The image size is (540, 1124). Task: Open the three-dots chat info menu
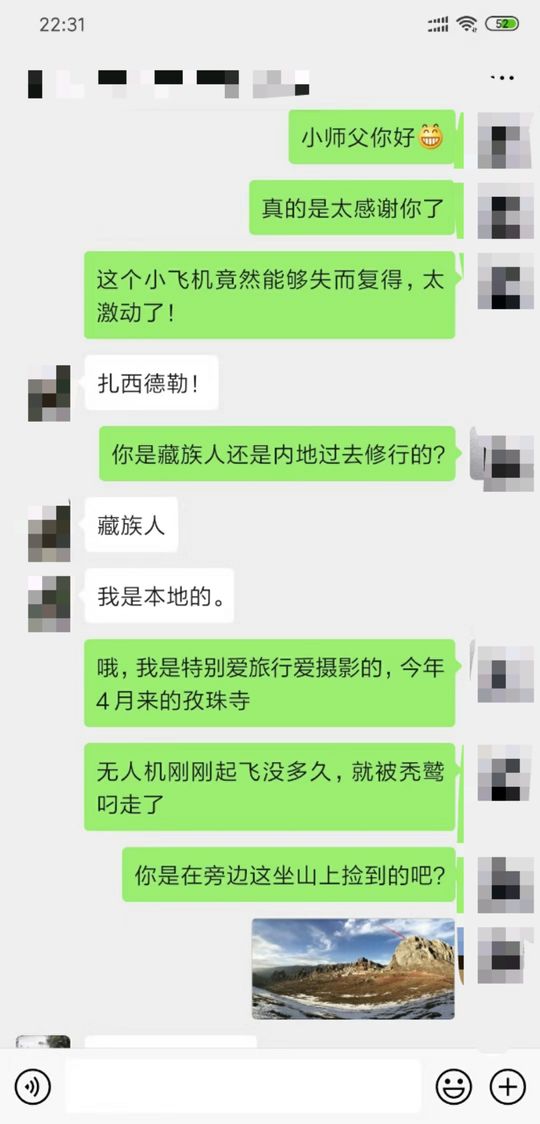[x=503, y=78]
